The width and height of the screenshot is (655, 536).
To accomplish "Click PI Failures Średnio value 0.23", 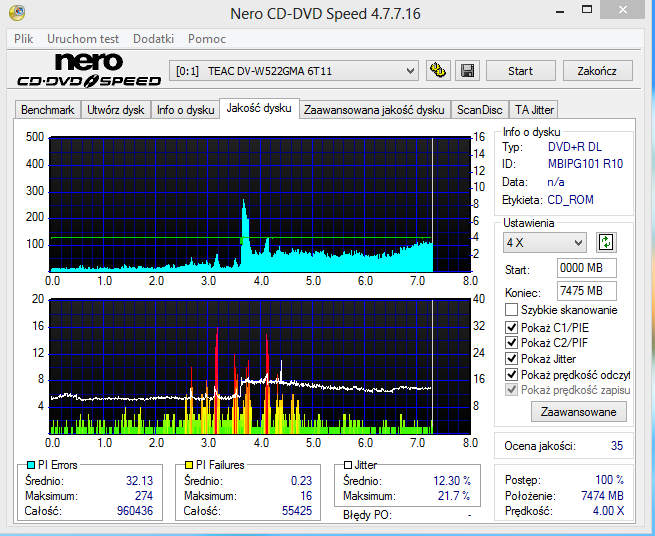I will tap(301, 481).
